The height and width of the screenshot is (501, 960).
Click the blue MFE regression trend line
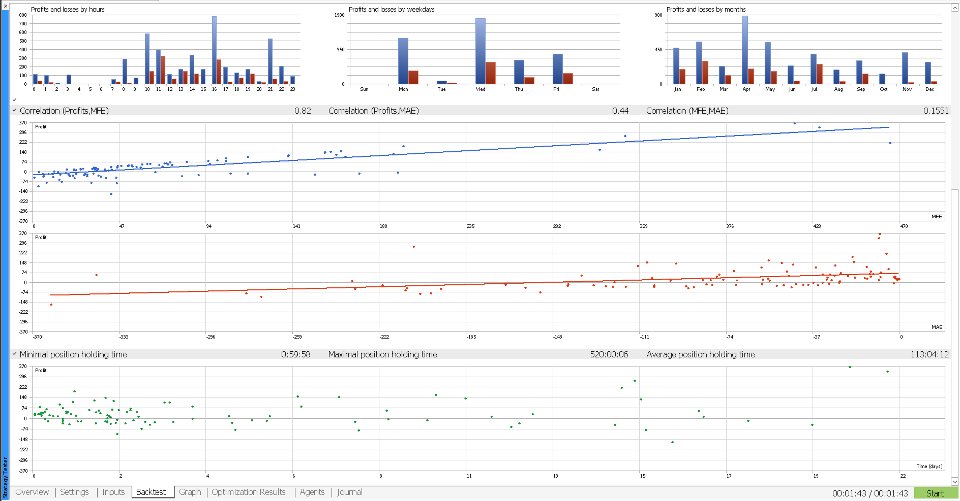point(460,149)
